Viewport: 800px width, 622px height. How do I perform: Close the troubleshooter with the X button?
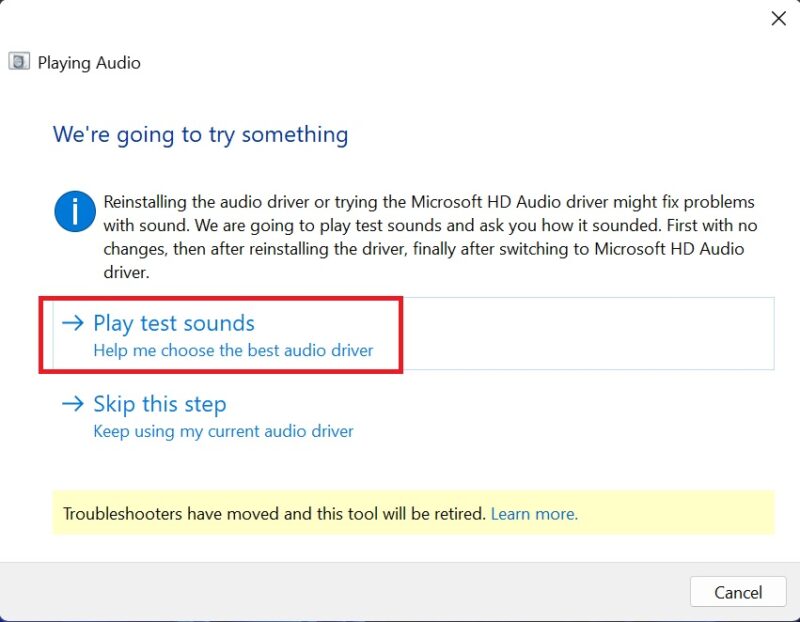click(778, 18)
